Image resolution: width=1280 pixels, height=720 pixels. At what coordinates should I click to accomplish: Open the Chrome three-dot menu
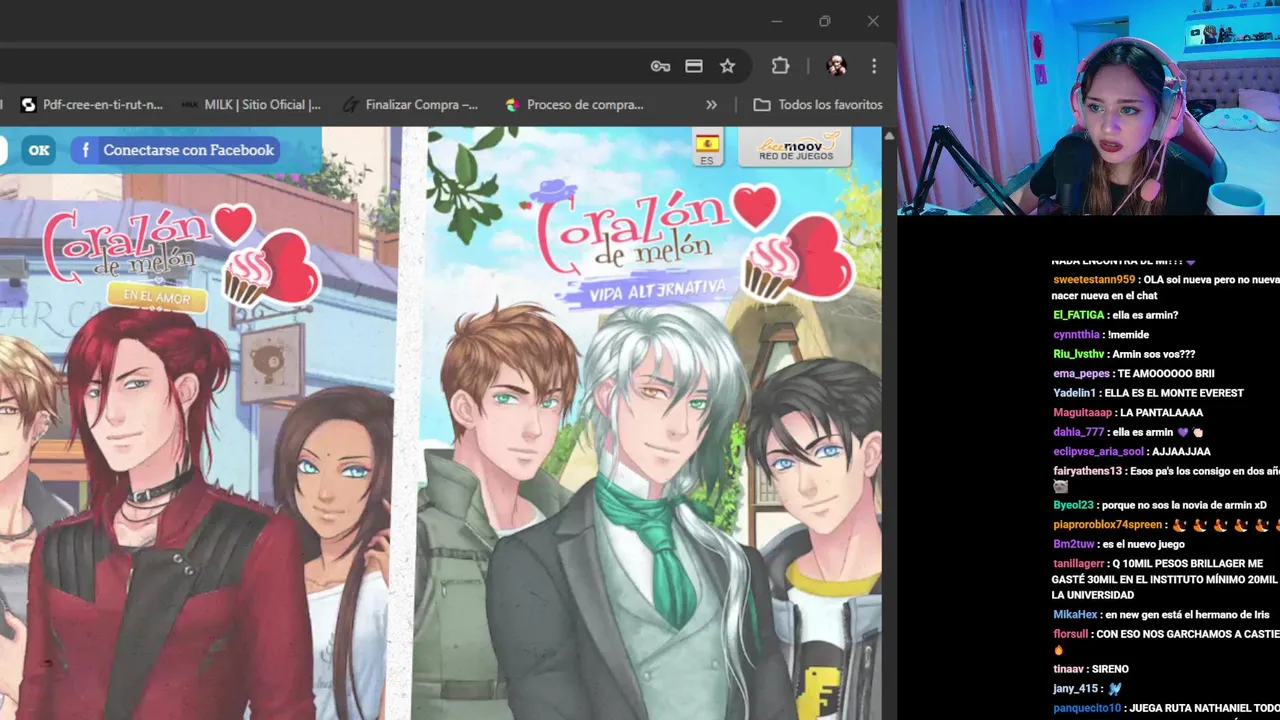(874, 66)
